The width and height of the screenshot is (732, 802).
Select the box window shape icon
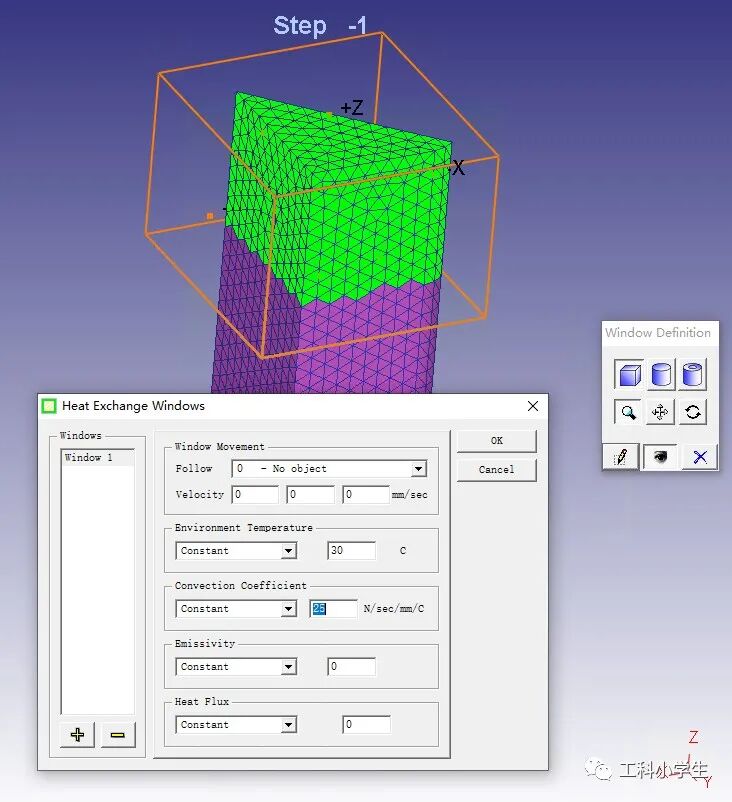[629, 374]
